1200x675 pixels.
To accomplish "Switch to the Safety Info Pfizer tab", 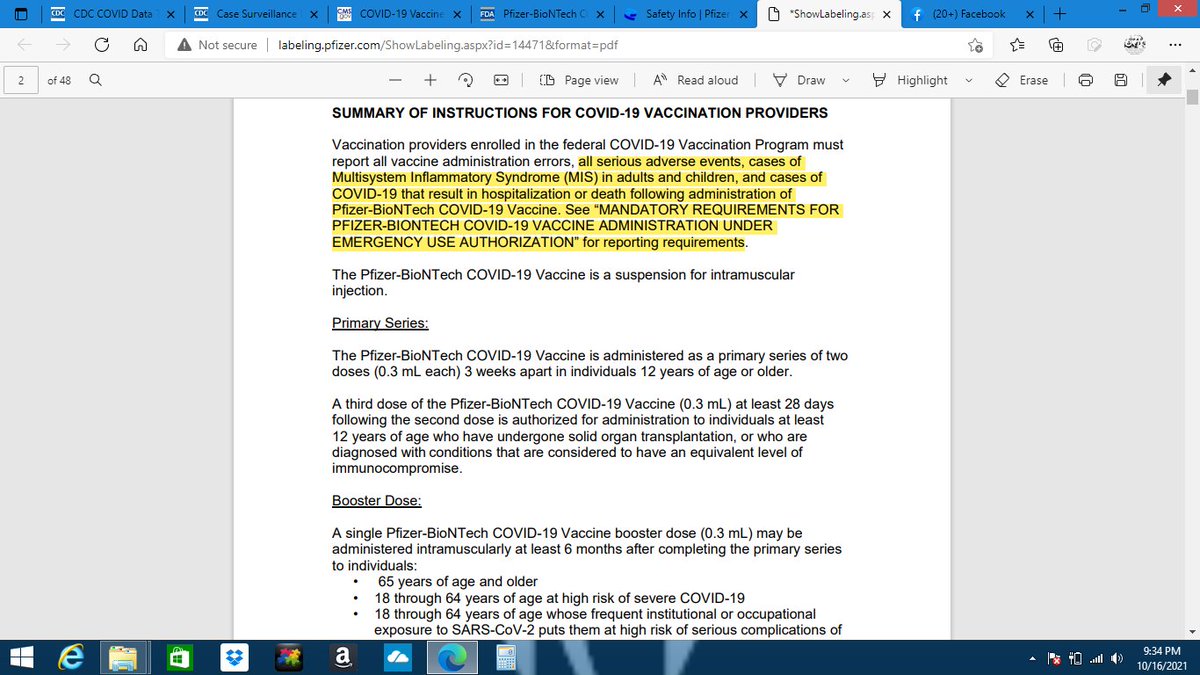I will (x=685, y=14).
